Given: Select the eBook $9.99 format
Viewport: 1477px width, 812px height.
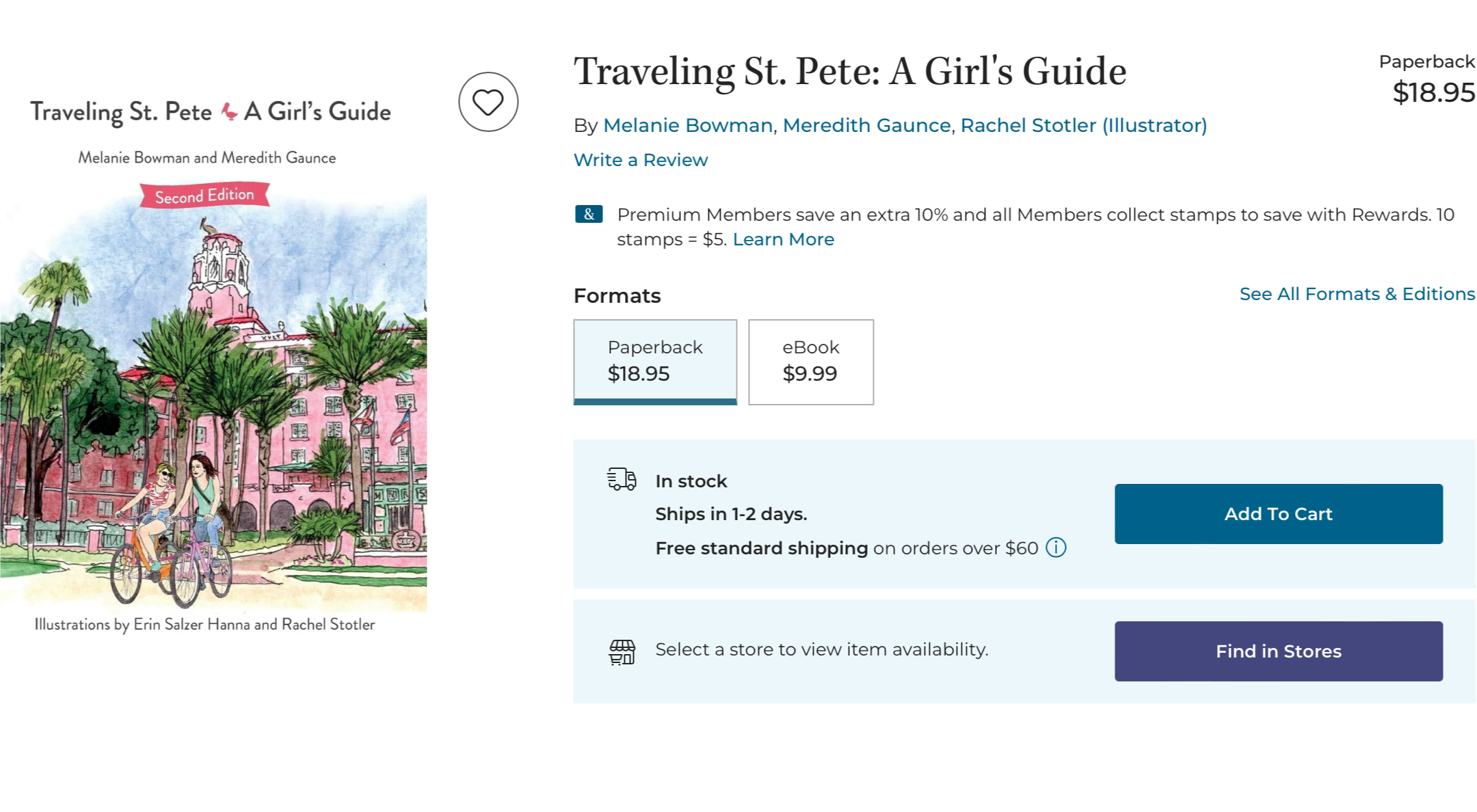Looking at the screenshot, I should pyautogui.click(x=811, y=362).
